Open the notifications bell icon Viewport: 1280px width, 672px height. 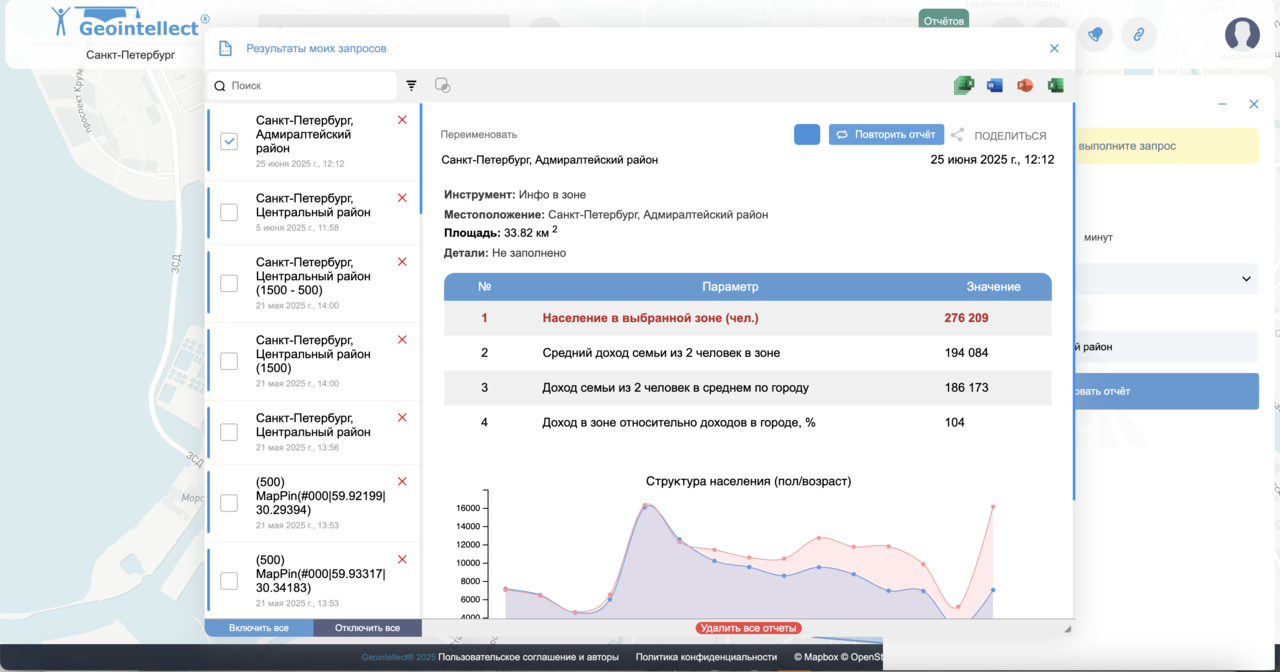pyautogui.click(x=1096, y=35)
